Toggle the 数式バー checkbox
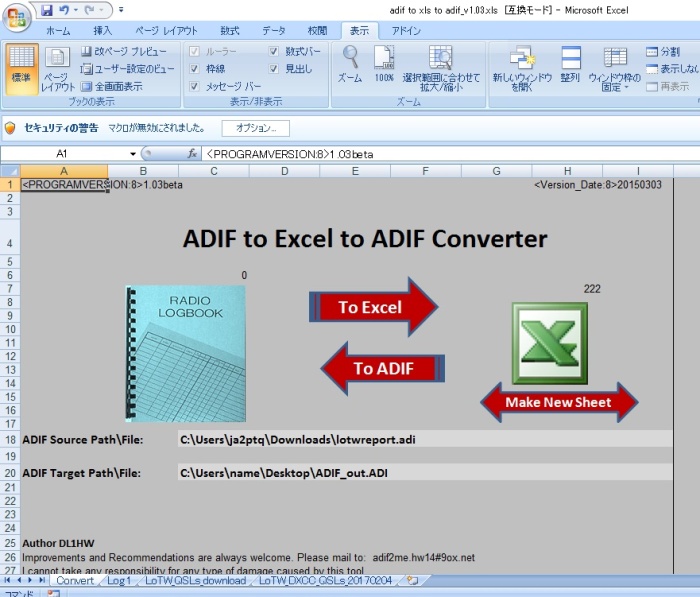 point(274,51)
